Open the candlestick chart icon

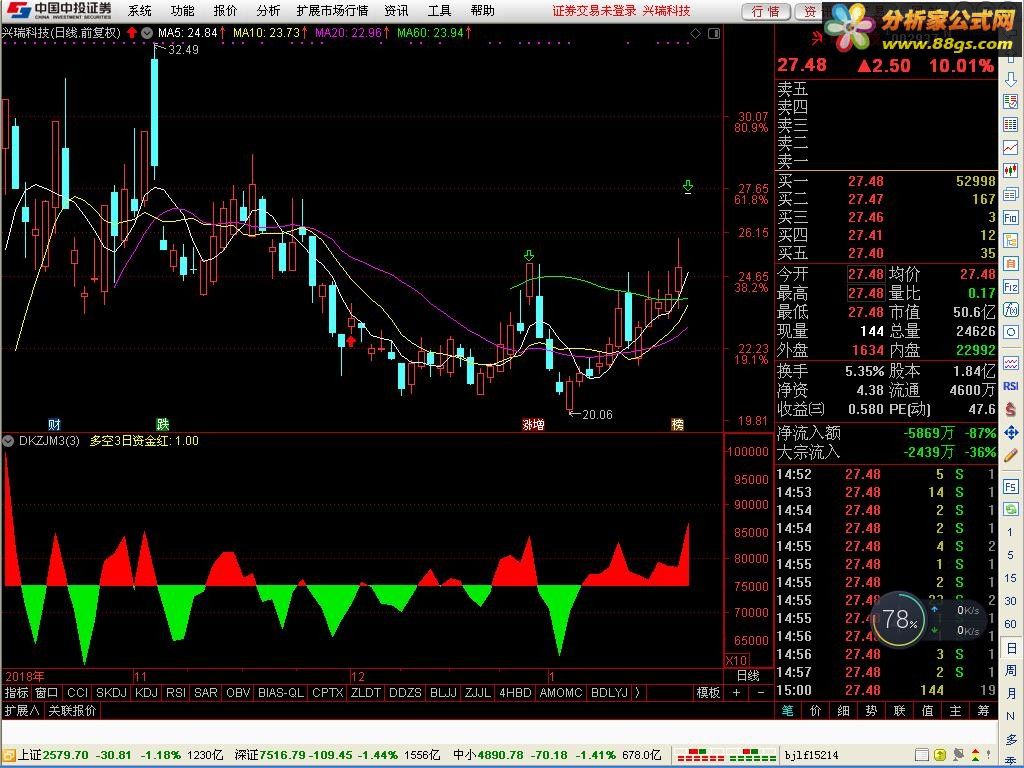(1010, 171)
